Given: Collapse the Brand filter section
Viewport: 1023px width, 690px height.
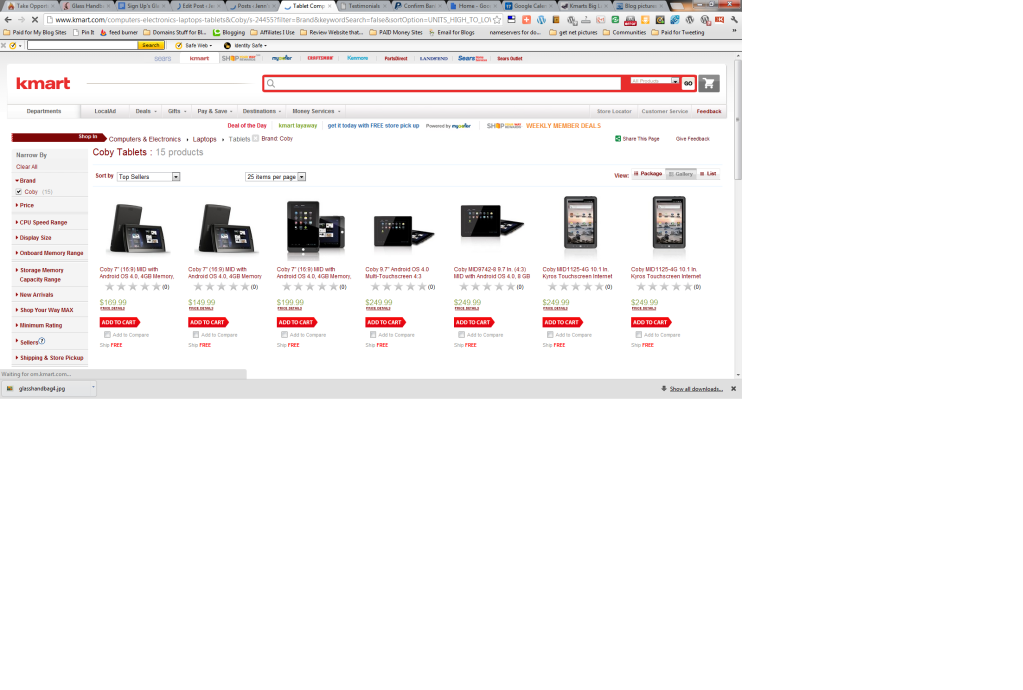Looking at the screenshot, I should 26,181.
